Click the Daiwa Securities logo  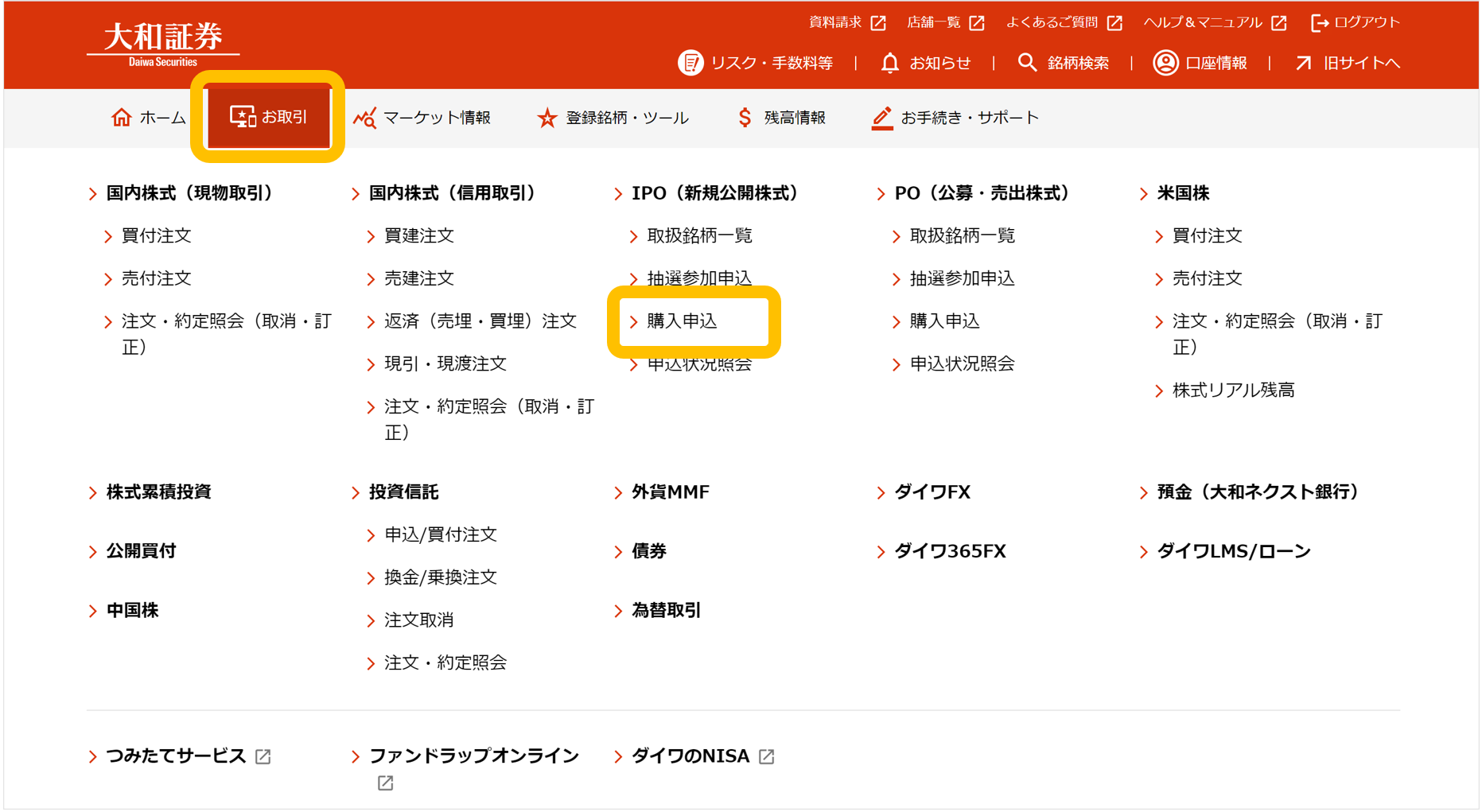pos(163,44)
